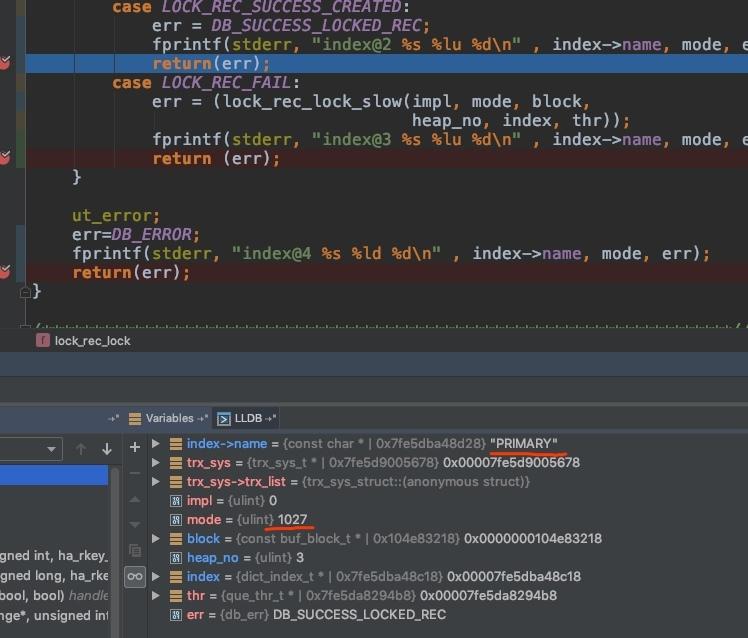The width and height of the screenshot is (748, 638).
Task: Move watch up with triangle icon
Action: coord(135,500)
